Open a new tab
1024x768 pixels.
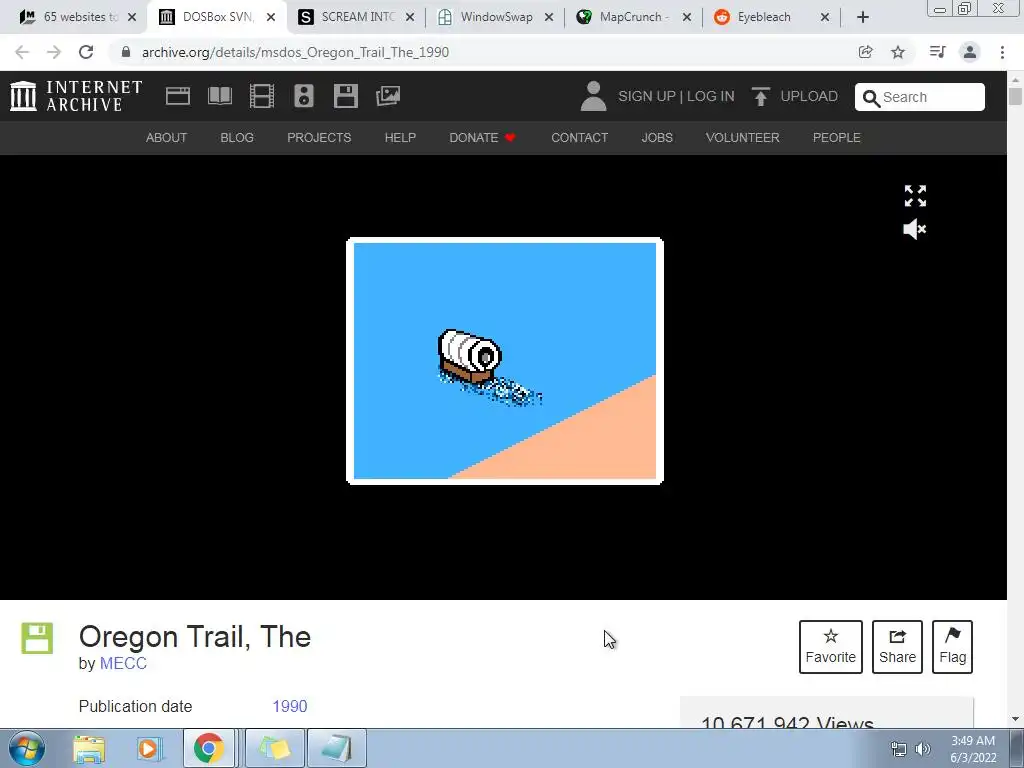click(x=863, y=17)
